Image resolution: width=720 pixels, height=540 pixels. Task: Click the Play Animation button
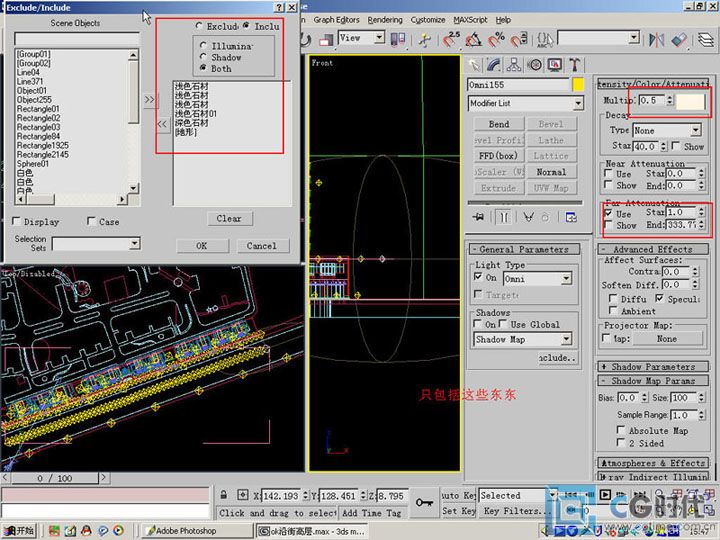605,495
